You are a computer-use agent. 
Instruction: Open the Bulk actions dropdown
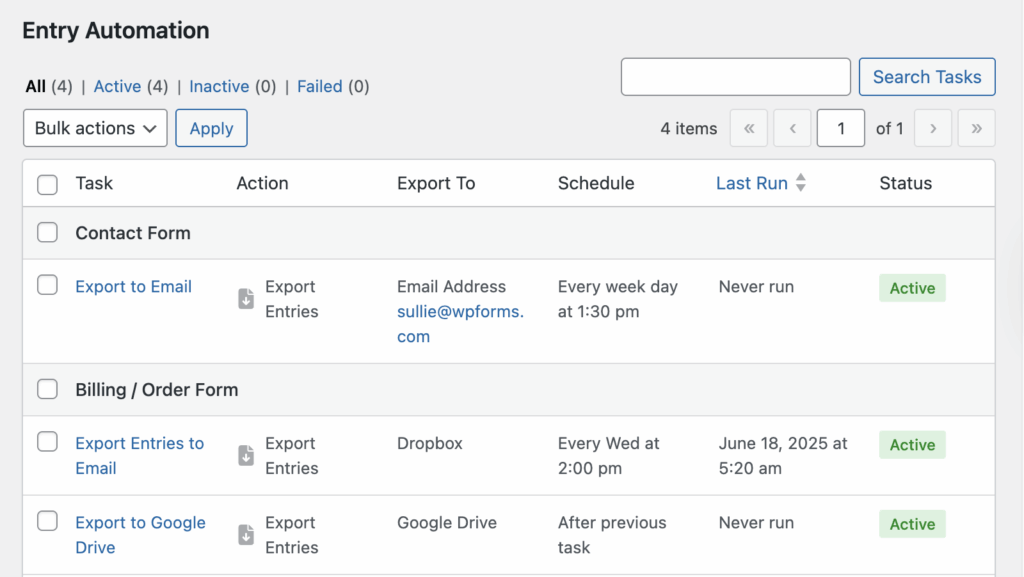click(95, 128)
